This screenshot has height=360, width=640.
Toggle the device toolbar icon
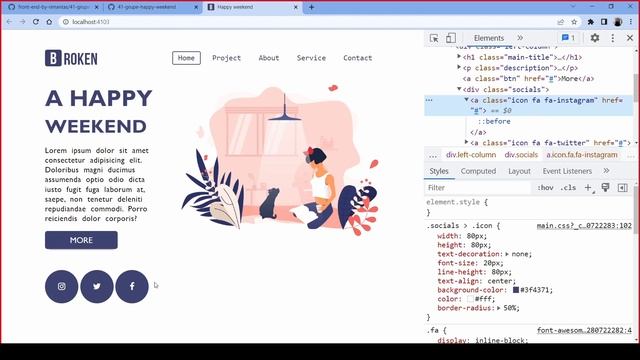451,38
